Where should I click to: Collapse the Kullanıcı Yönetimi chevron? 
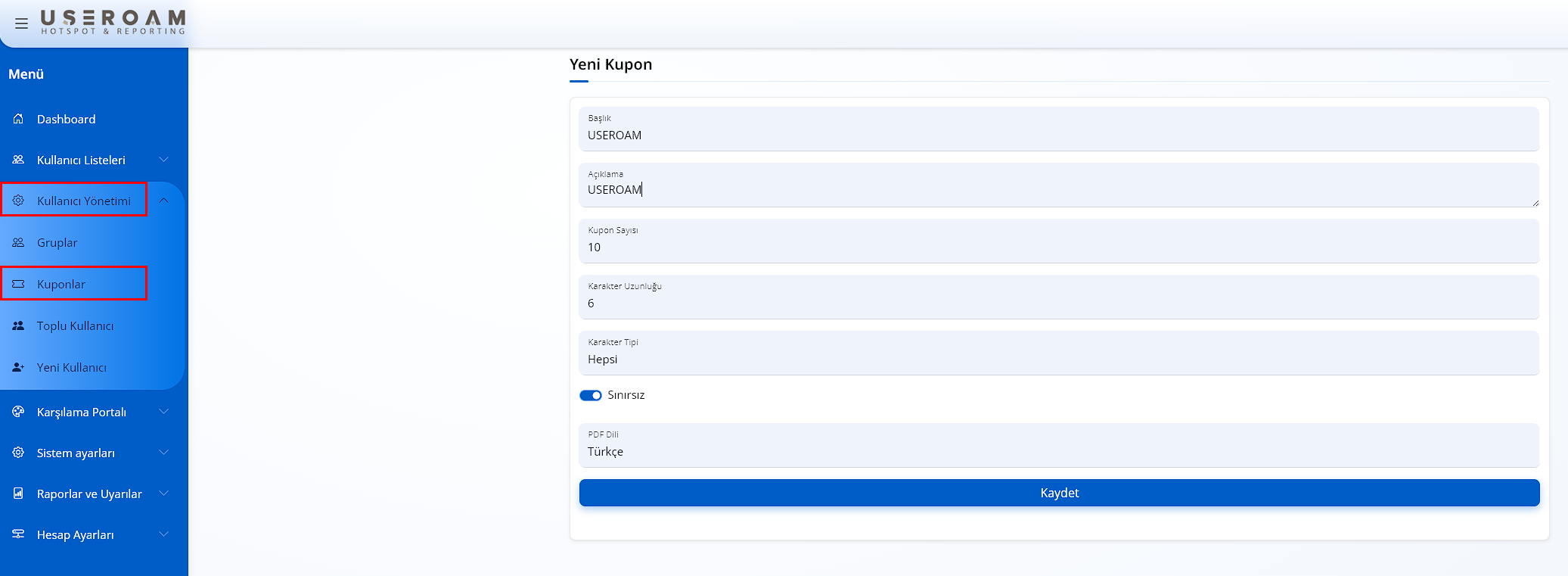163,201
